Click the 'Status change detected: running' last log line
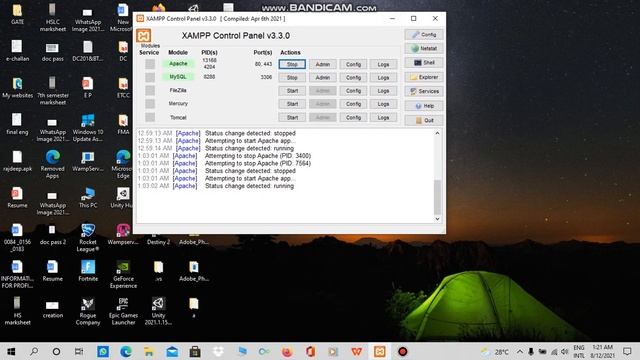The image size is (640, 360). click(249, 186)
